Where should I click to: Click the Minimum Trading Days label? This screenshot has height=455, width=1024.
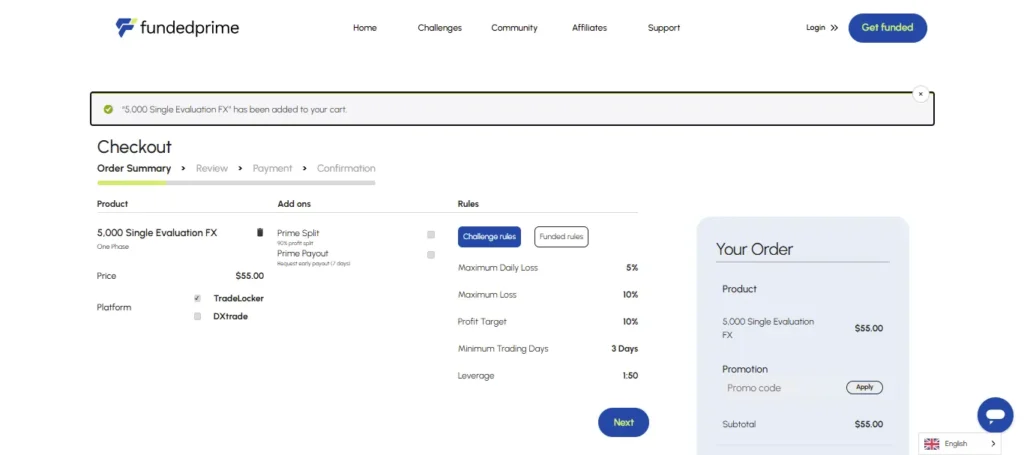tap(503, 349)
